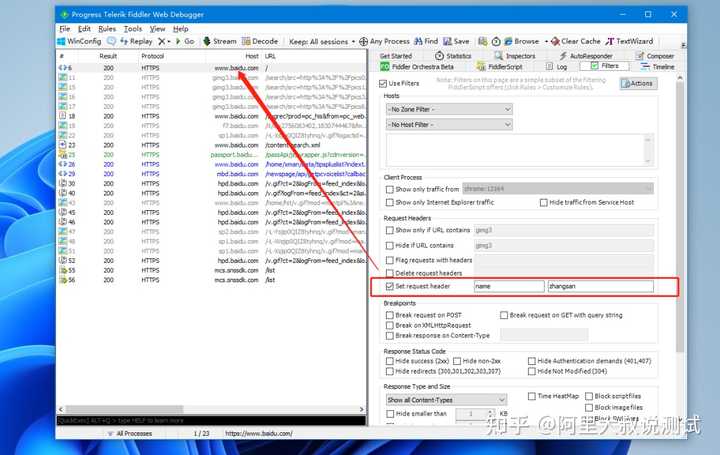The image size is (720, 455).
Task: Open the File menu
Action: (65, 28)
